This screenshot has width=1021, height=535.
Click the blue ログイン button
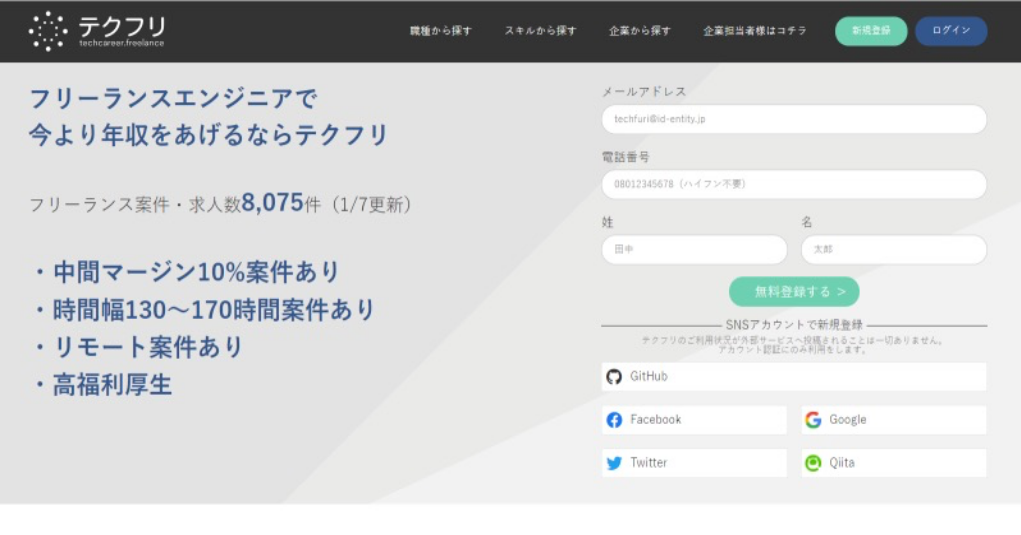pos(951,31)
